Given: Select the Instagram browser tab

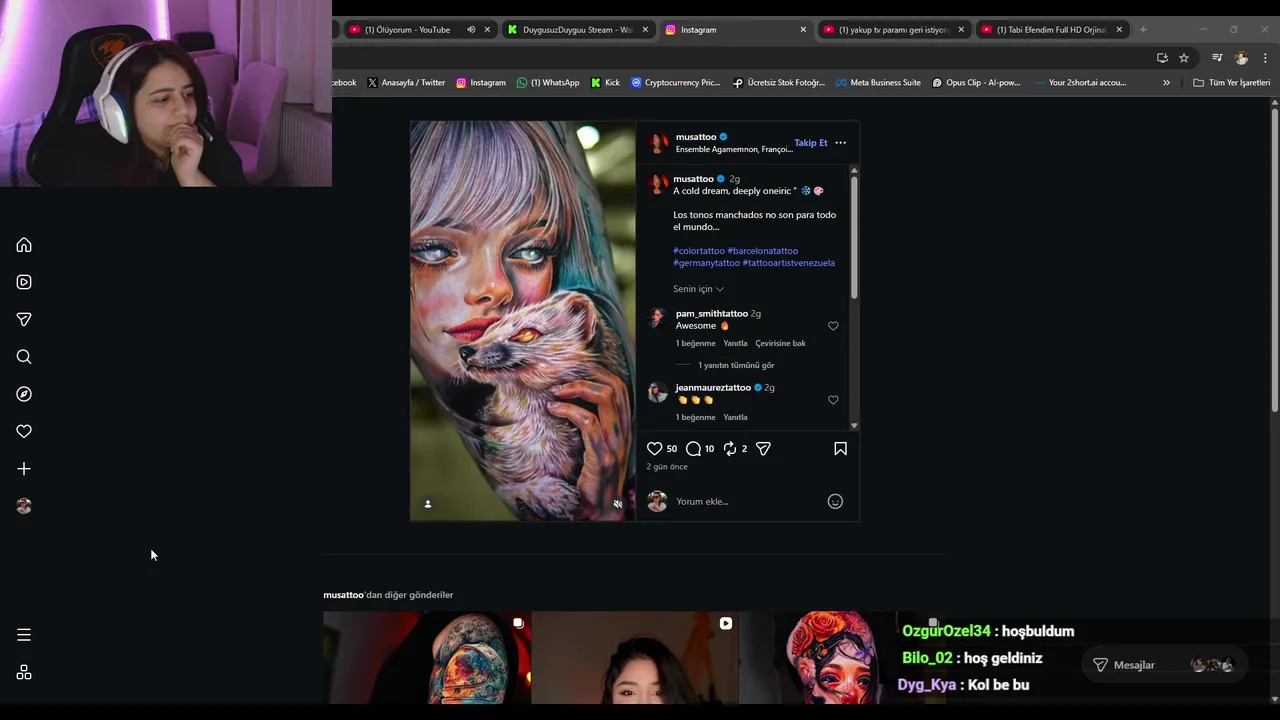Looking at the screenshot, I should tap(735, 30).
